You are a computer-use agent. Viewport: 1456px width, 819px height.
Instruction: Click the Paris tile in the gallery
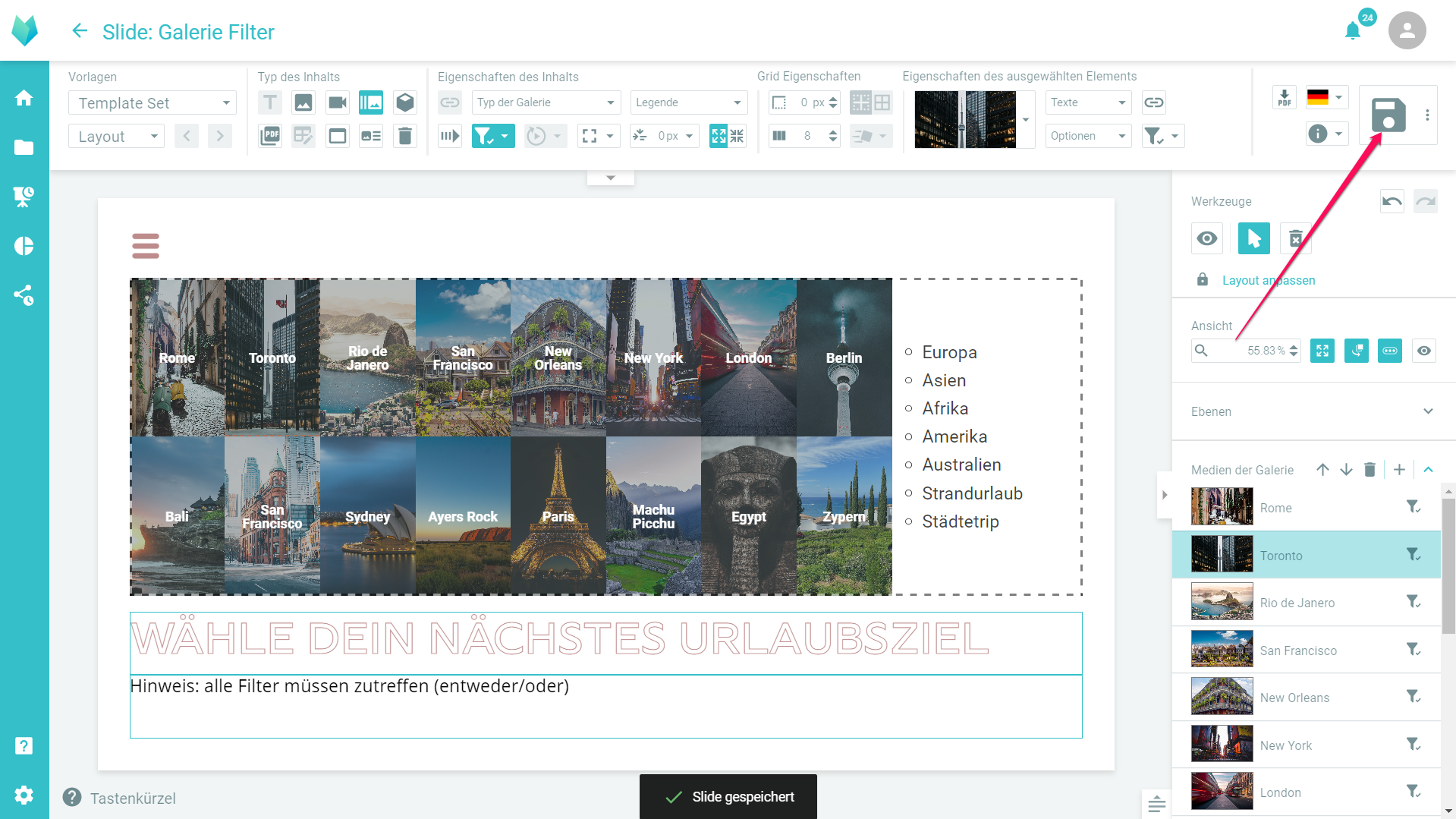558,516
